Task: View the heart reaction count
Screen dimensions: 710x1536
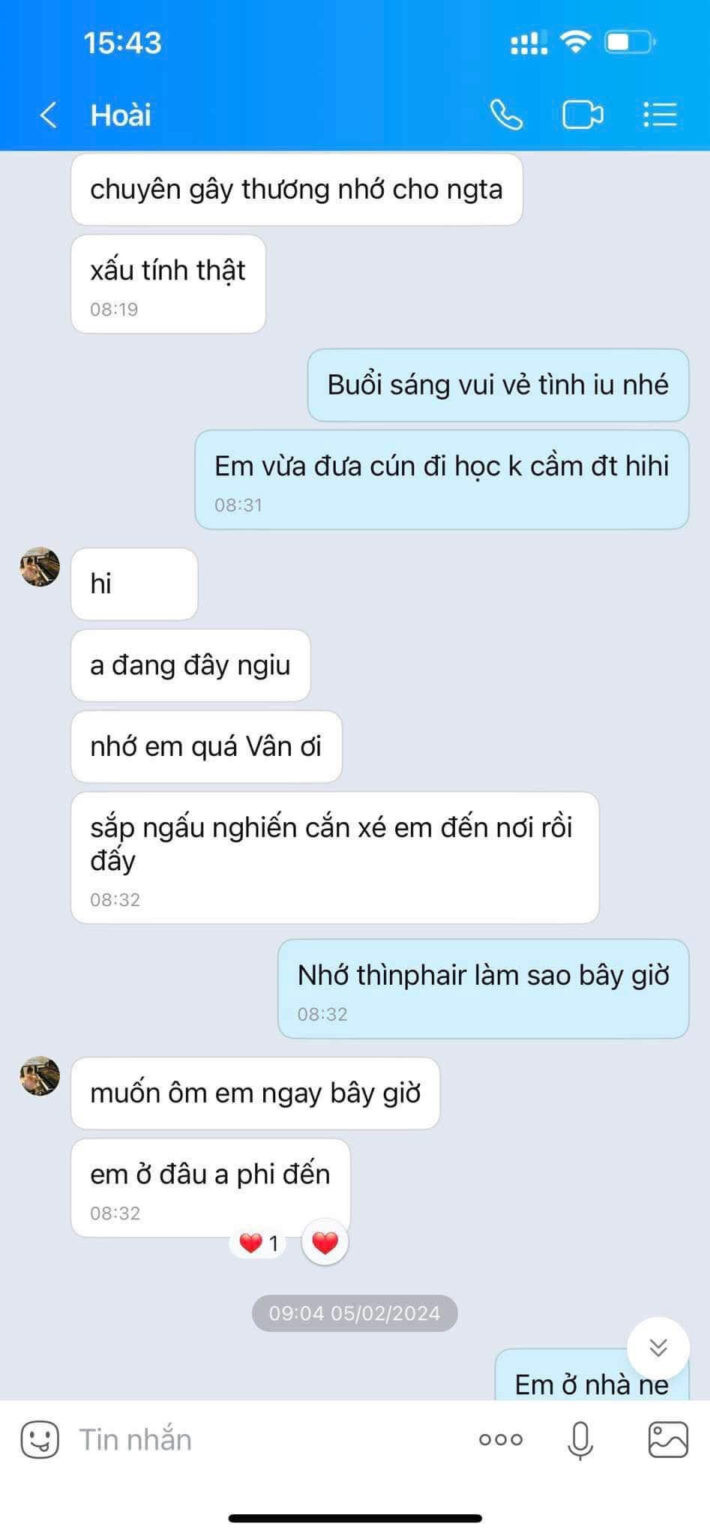Action: (259, 1244)
